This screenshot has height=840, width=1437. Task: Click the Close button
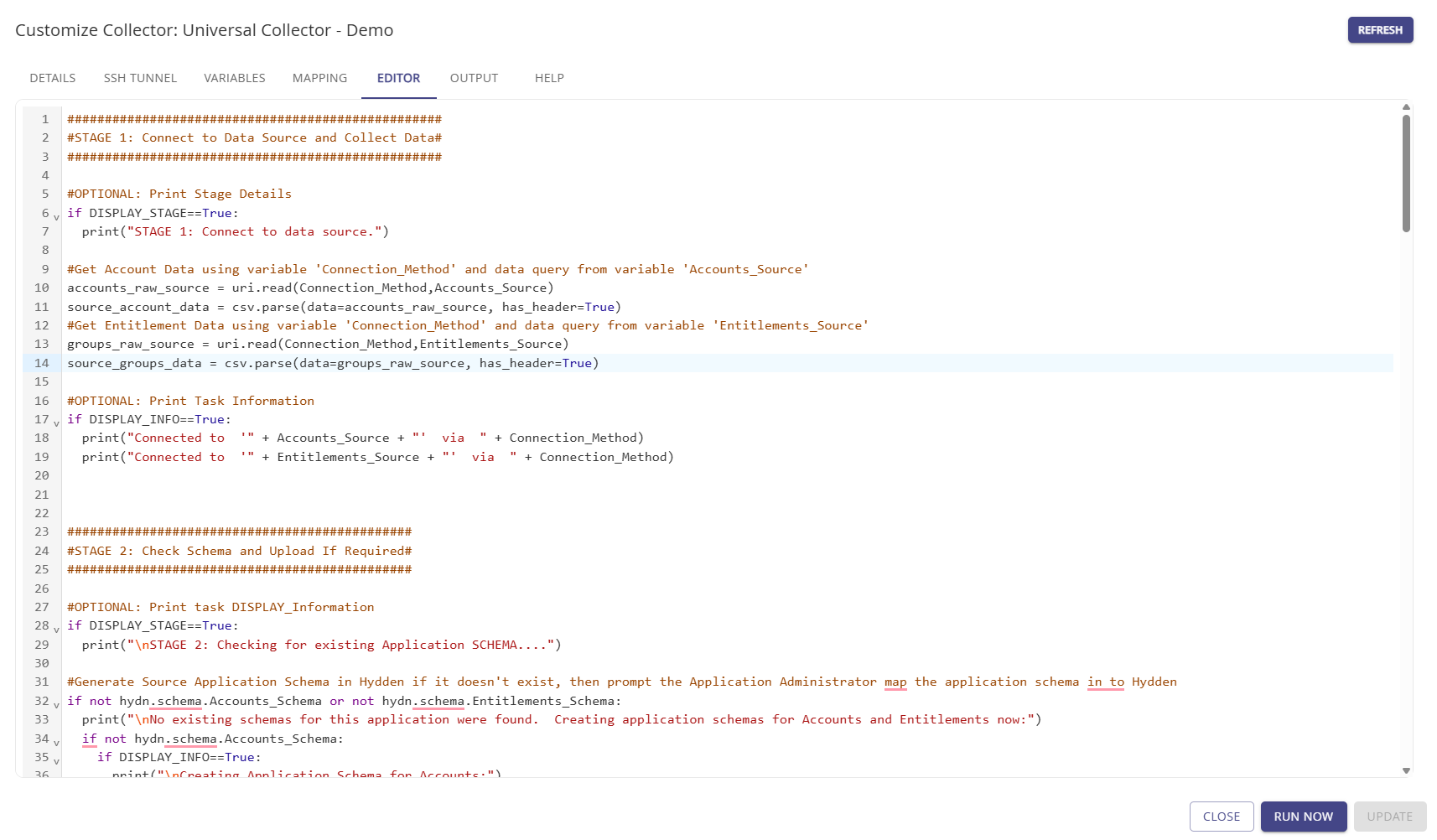(1221, 817)
